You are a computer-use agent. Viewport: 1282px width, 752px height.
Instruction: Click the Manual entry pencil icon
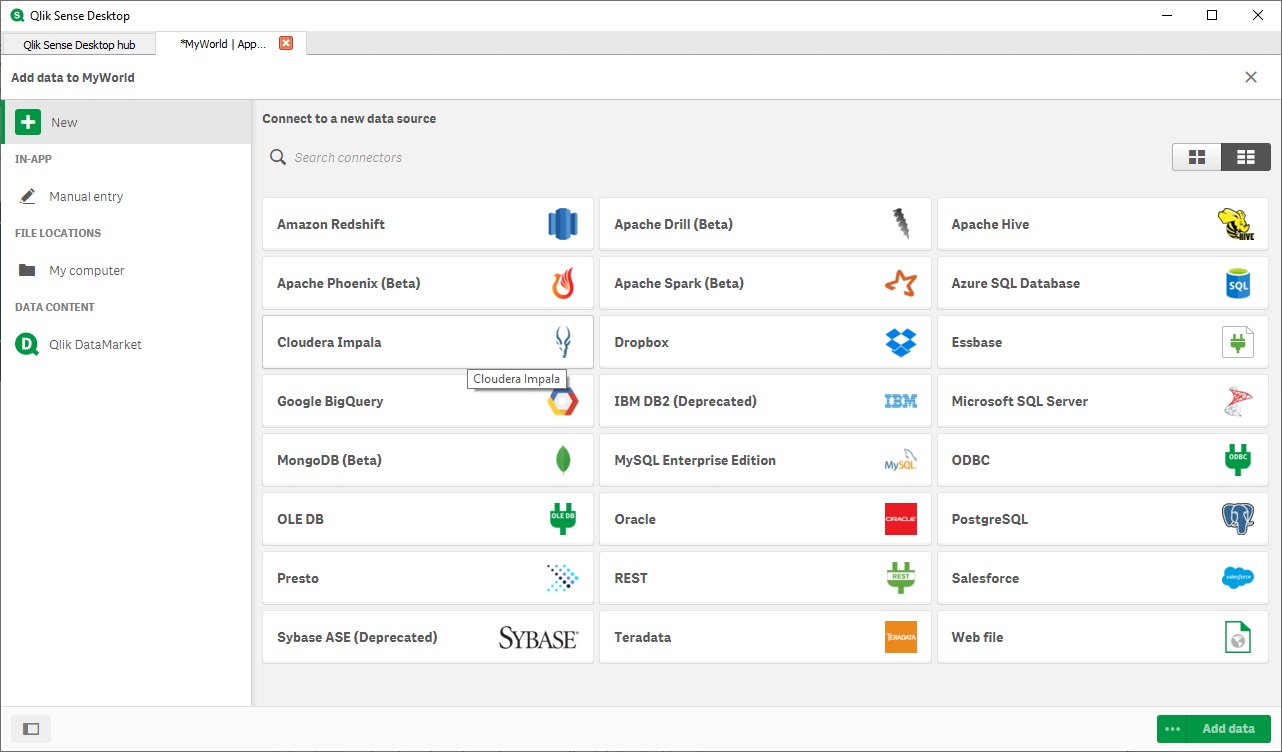[28, 196]
